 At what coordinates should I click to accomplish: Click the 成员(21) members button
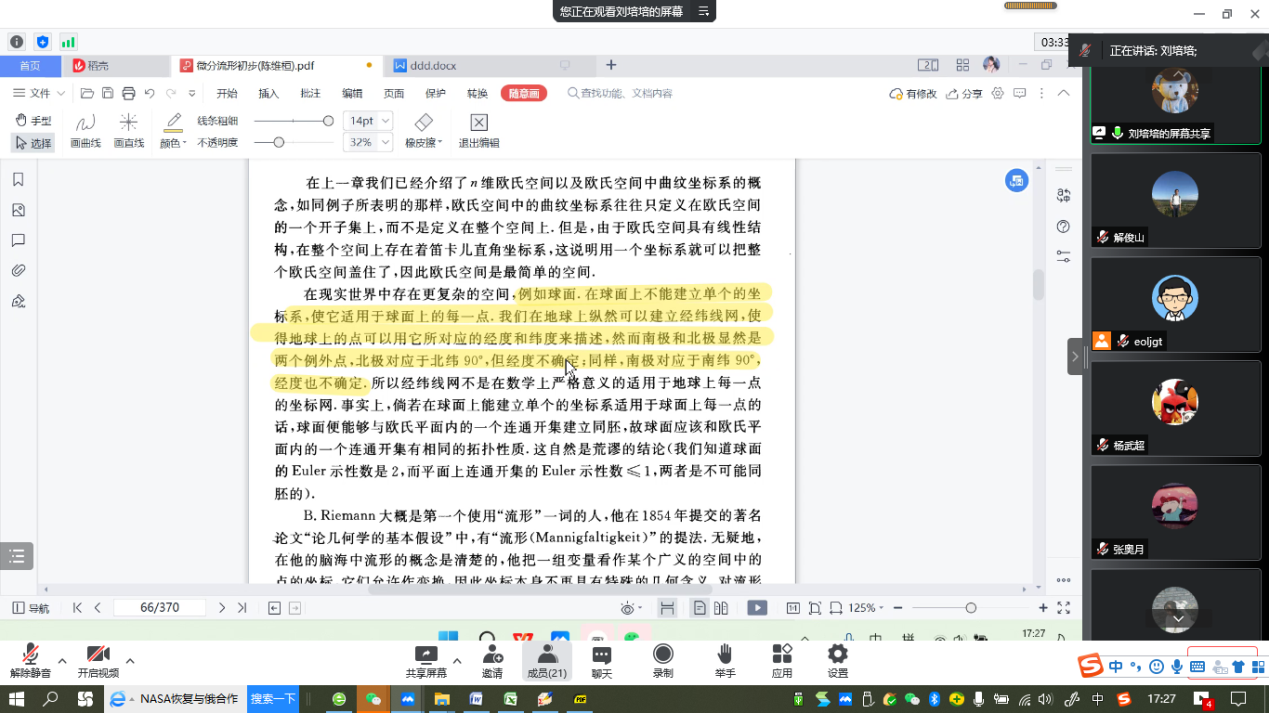click(546, 660)
